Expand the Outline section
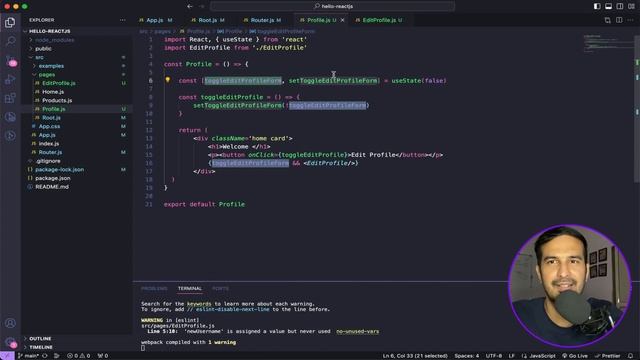 76,338
